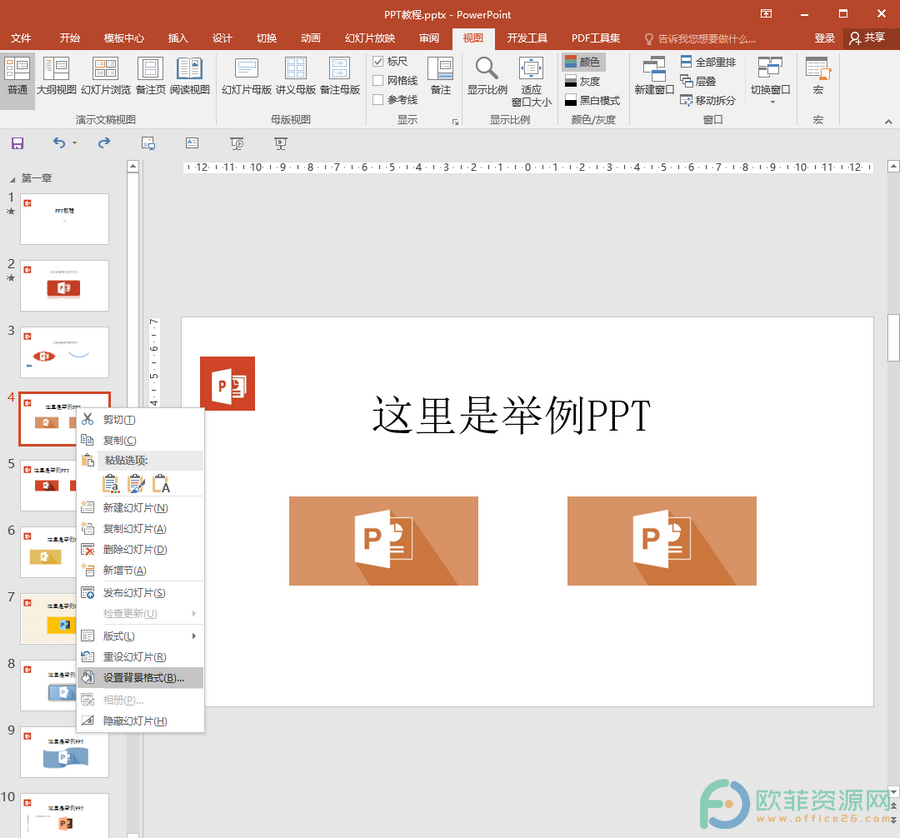Switch to the 插入 tab
Image resolution: width=900 pixels, height=838 pixels.
(177, 38)
